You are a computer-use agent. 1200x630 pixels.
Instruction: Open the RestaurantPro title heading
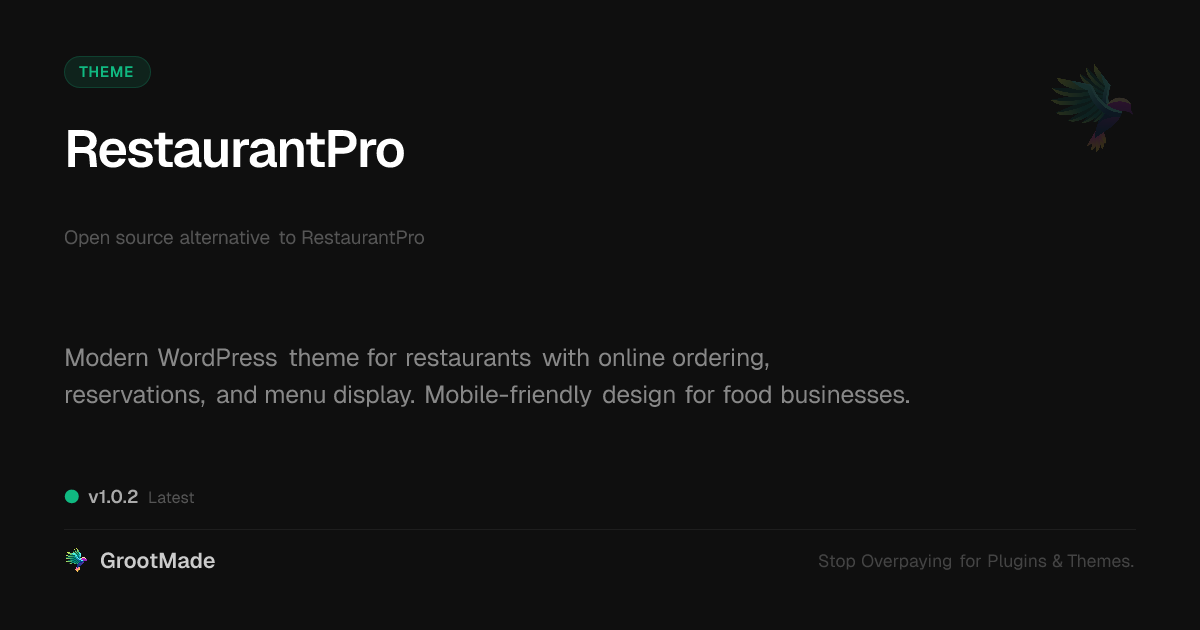(x=235, y=150)
